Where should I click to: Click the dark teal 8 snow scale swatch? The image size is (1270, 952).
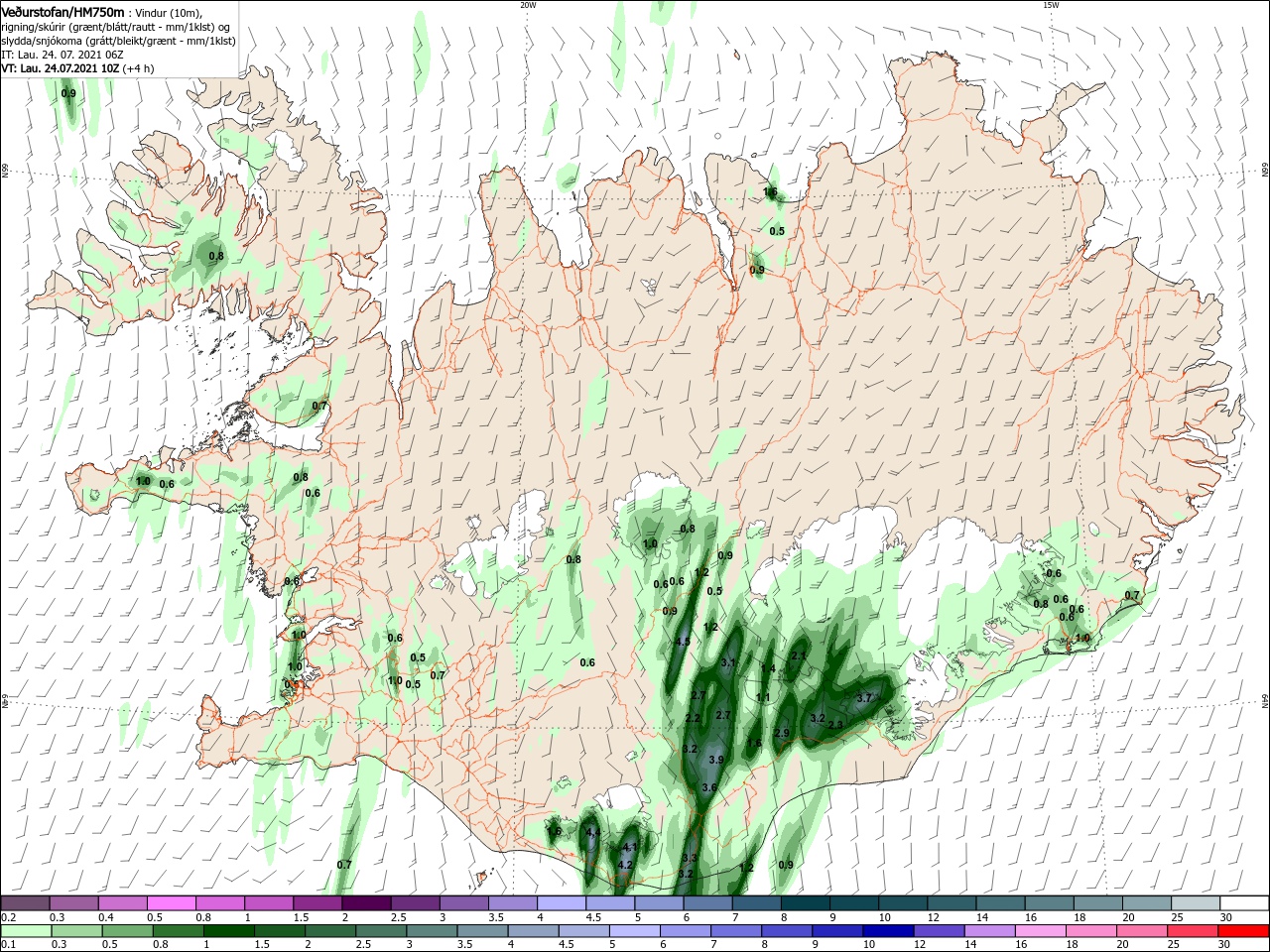(x=805, y=903)
